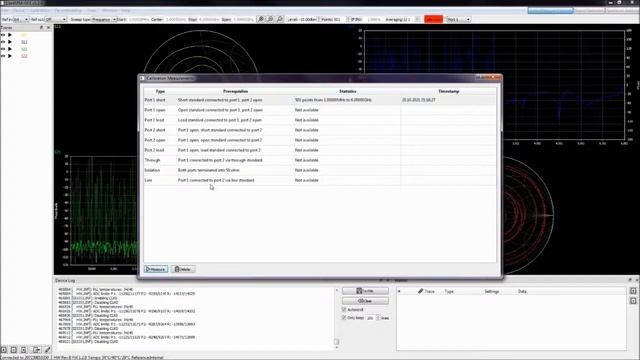Screen dimensions: 640x360
Task: Click the play triangle beside trace S21
Action: (x=10, y=49)
